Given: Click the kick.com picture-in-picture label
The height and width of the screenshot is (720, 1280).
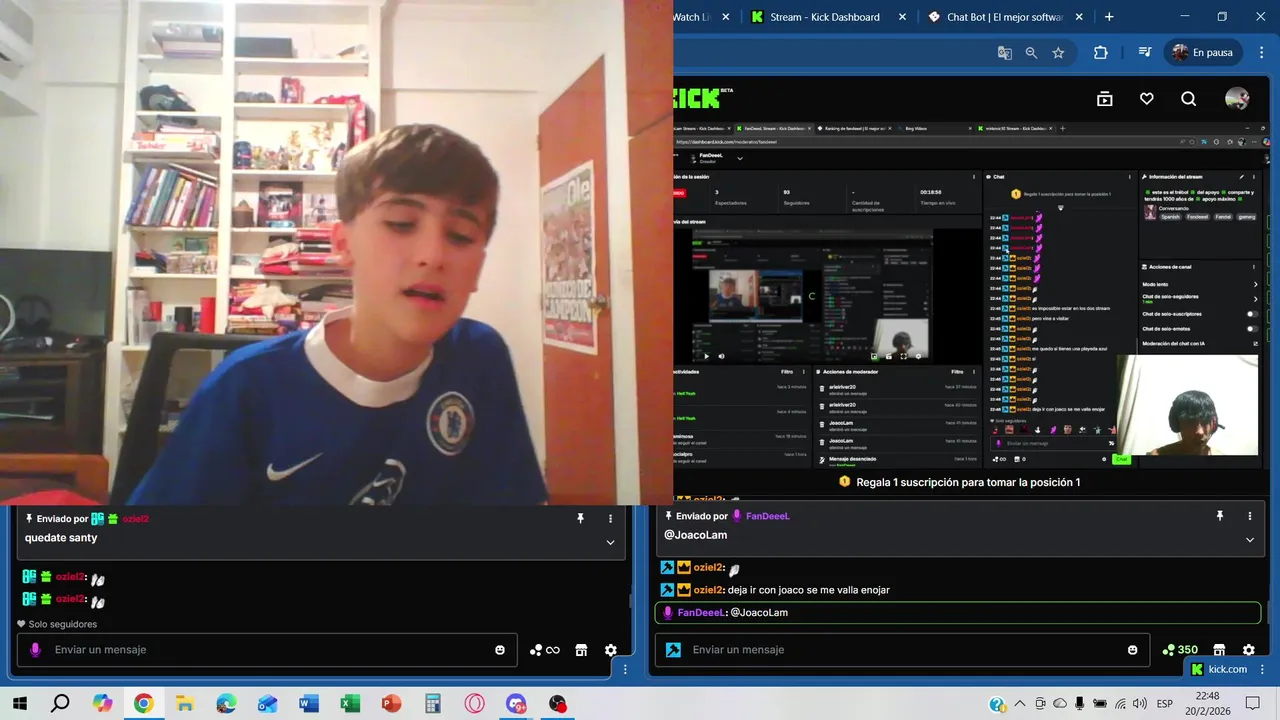Looking at the screenshot, I should click(x=1220, y=669).
